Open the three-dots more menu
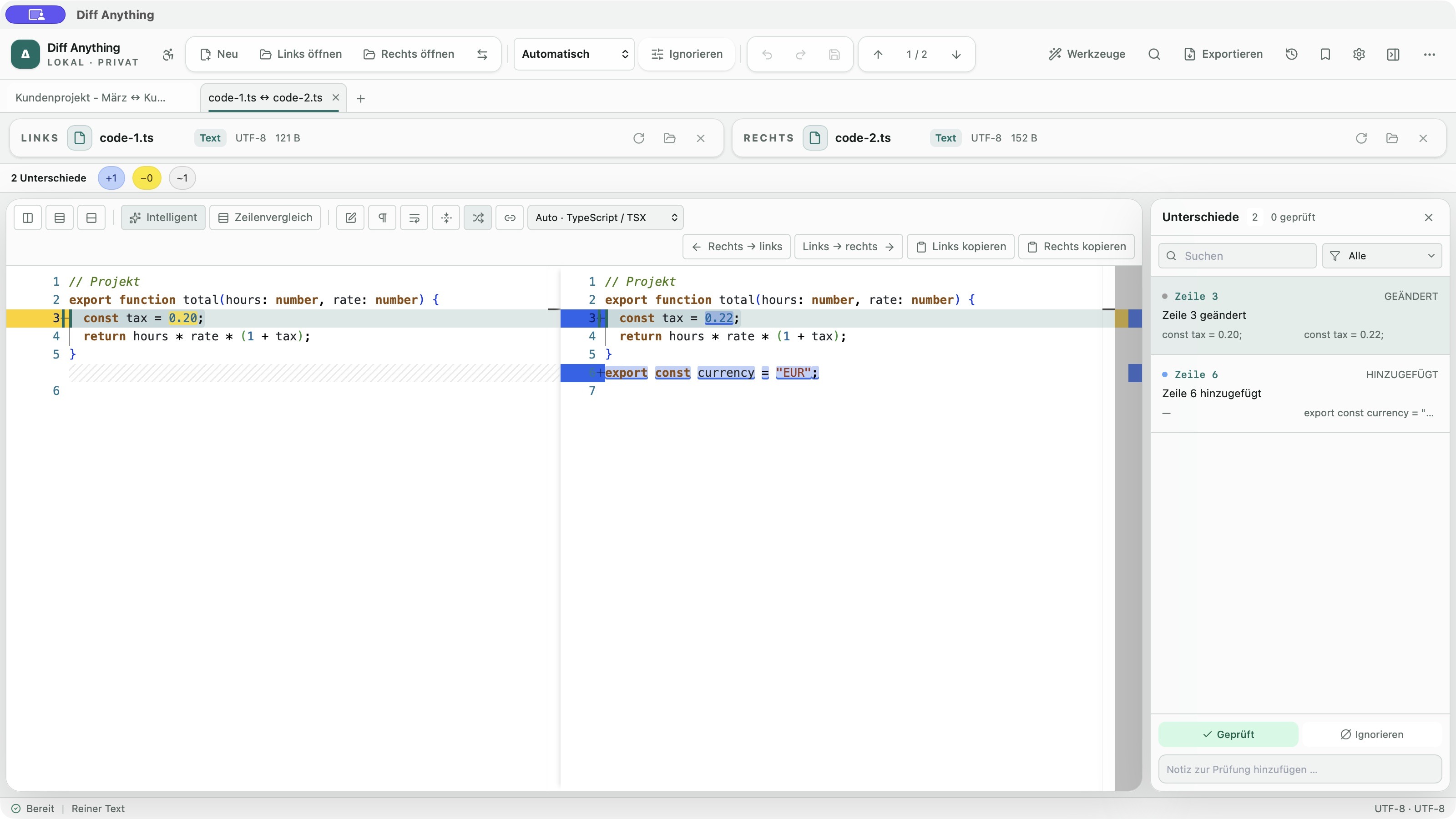 tap(1430, 54)
